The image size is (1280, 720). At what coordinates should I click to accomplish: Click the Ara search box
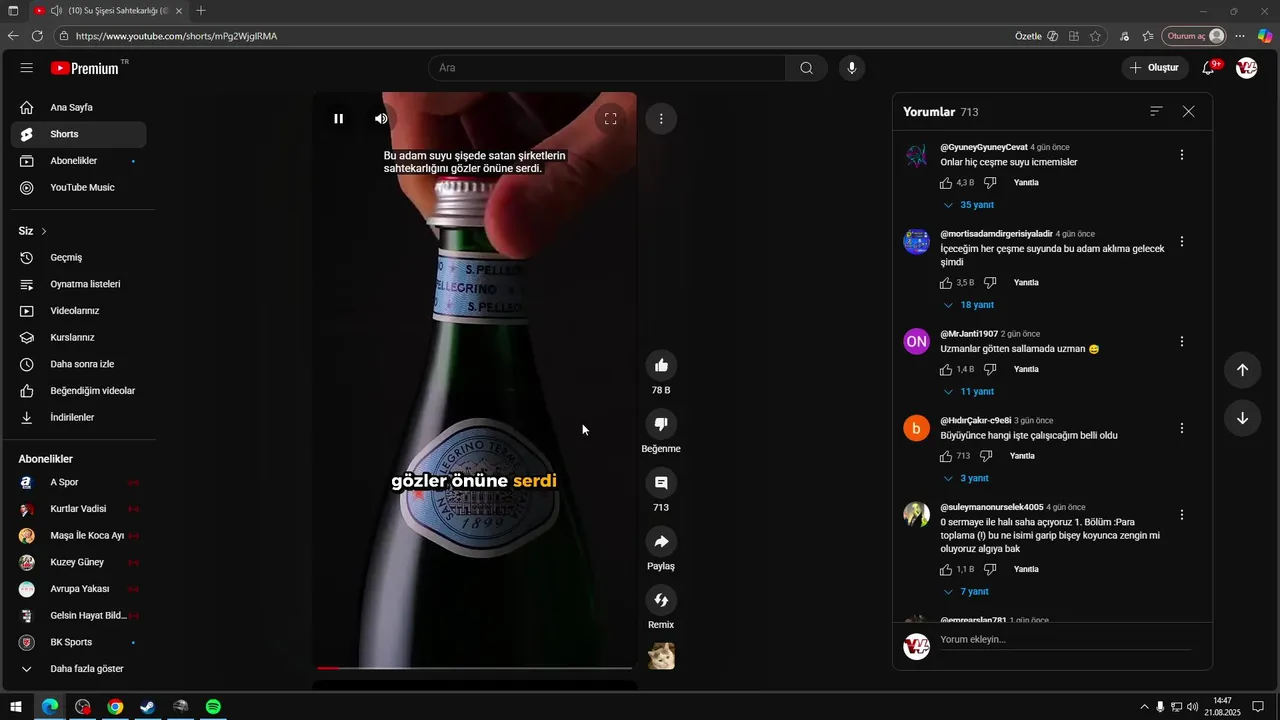(x=607, y=68)
